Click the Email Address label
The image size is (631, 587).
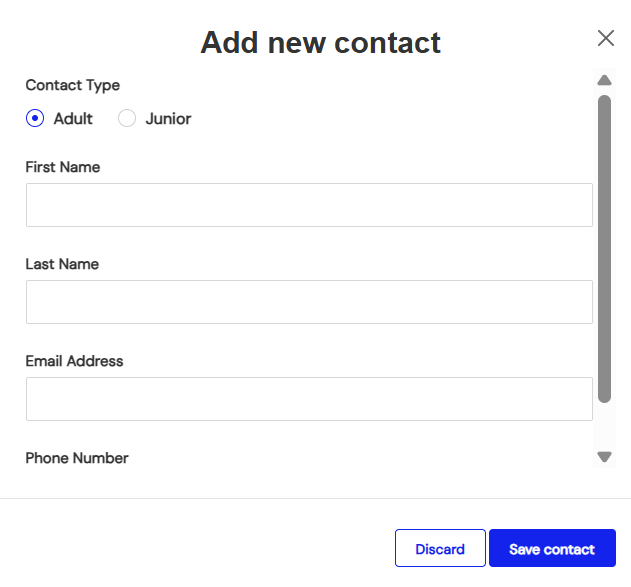tap(74, 361)
